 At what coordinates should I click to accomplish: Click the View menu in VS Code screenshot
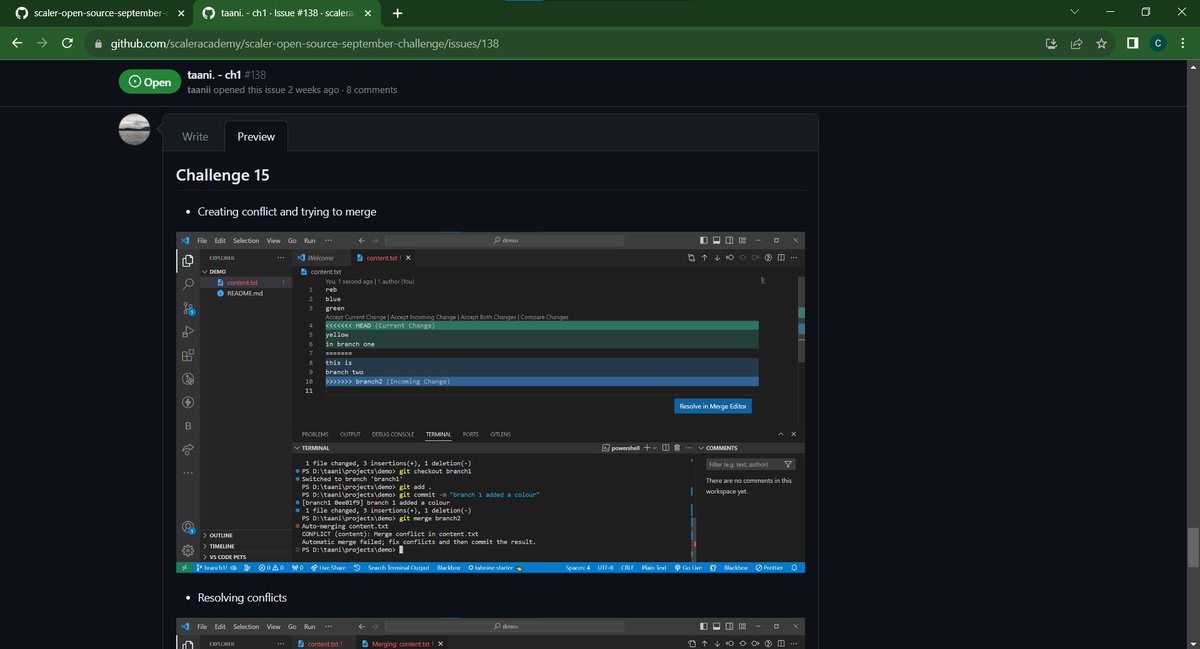[273, 241]
